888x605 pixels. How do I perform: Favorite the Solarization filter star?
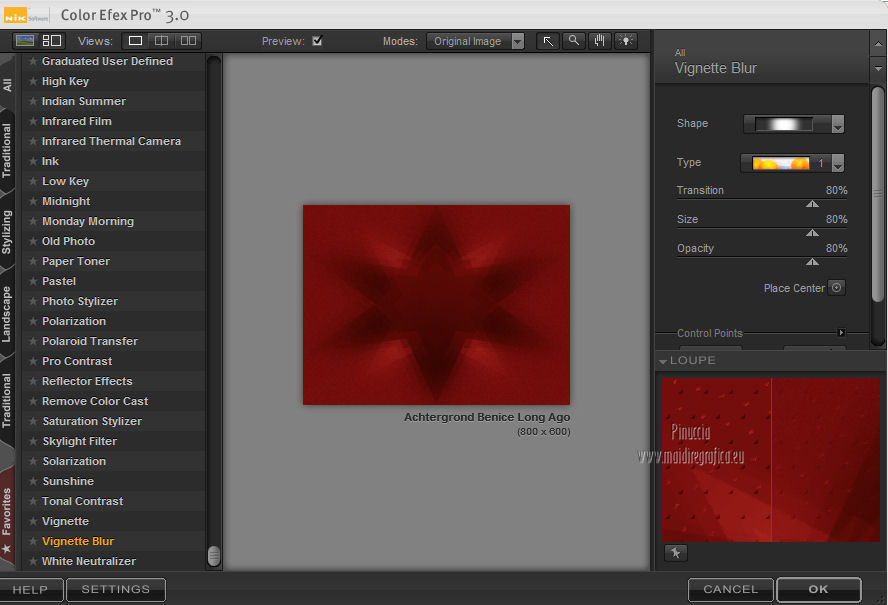pyautogui.click(x=33, y=461)
